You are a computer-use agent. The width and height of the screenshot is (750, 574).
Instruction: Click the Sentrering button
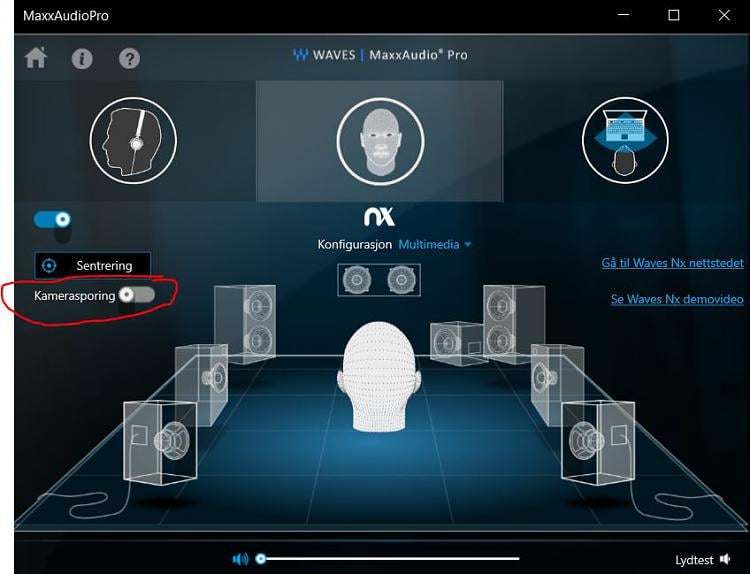(x=92, y=265)
